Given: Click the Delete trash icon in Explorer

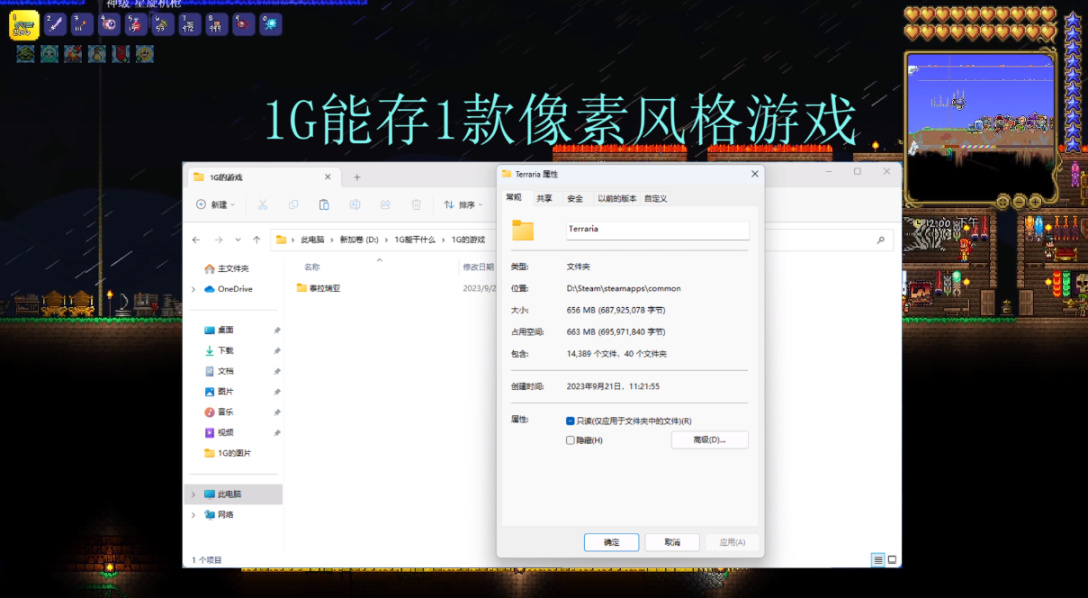Looking at the screenshot, I should click(416, 205).
